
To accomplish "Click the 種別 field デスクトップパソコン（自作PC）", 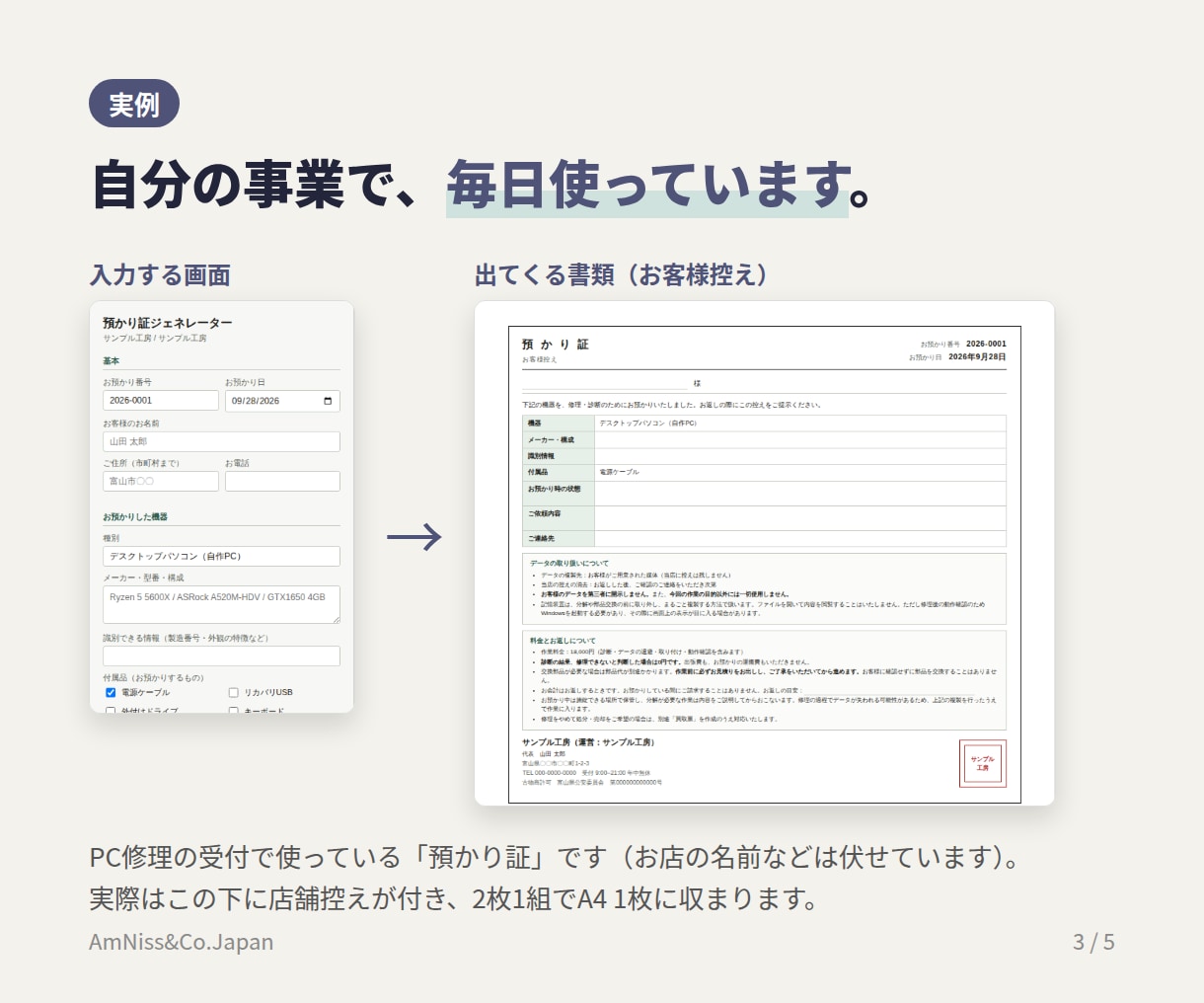I will click(221, 556).
